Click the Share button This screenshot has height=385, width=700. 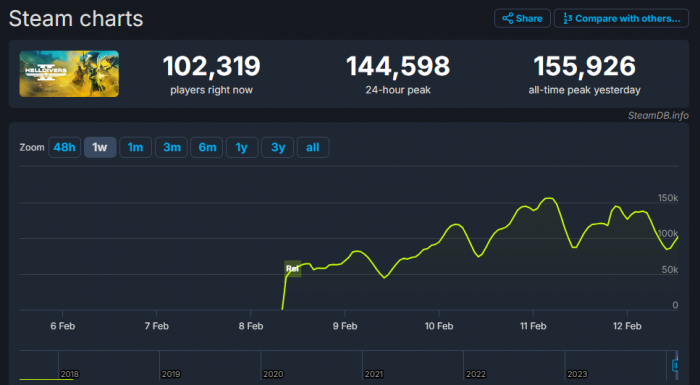pos(522,18)
